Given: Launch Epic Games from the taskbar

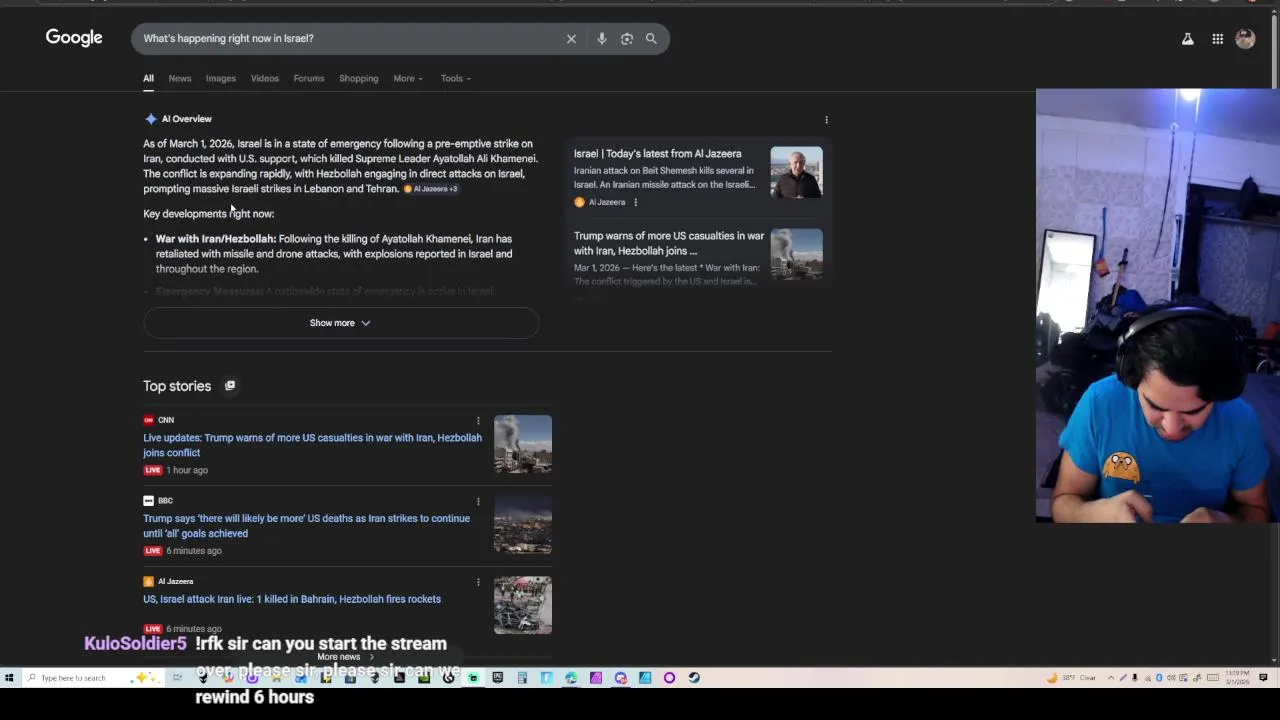Looking at the screenshot, I should (498, 677).
